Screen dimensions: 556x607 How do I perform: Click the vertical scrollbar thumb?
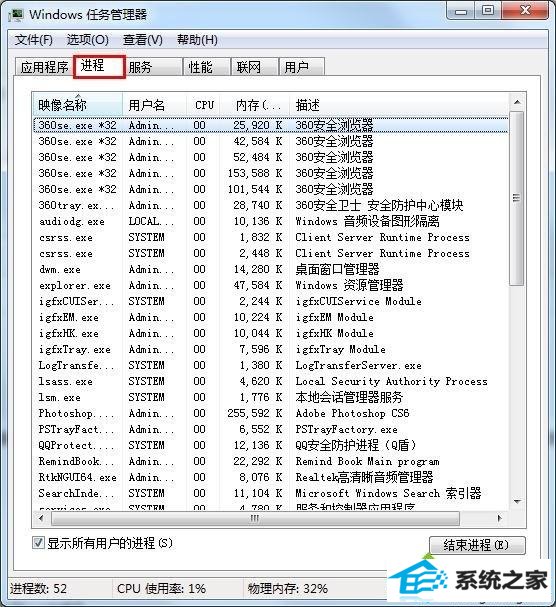coord(517,199)
